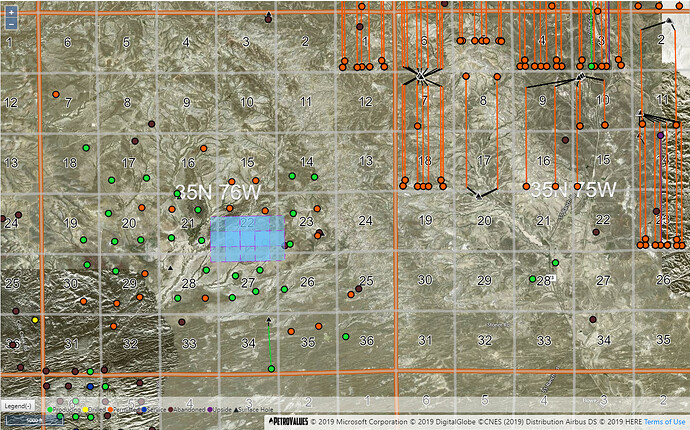Select the only yellow Drilled well on the map
Image resolution: width=690 pixels, height=430 pixels.
tap(35, 320)
